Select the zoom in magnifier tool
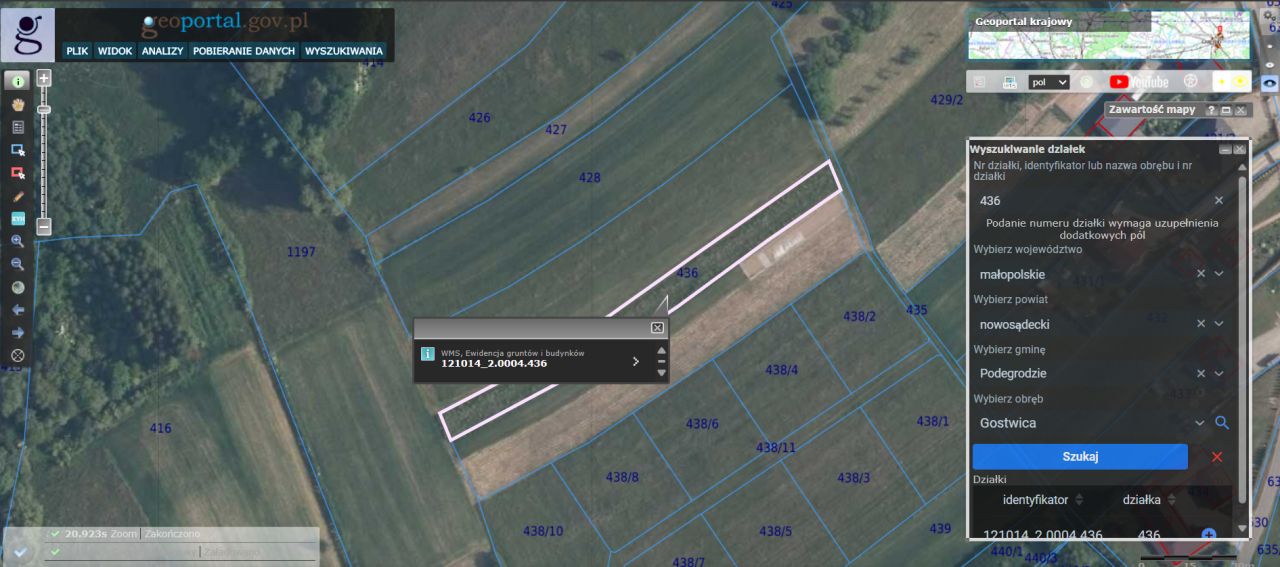 18,241
